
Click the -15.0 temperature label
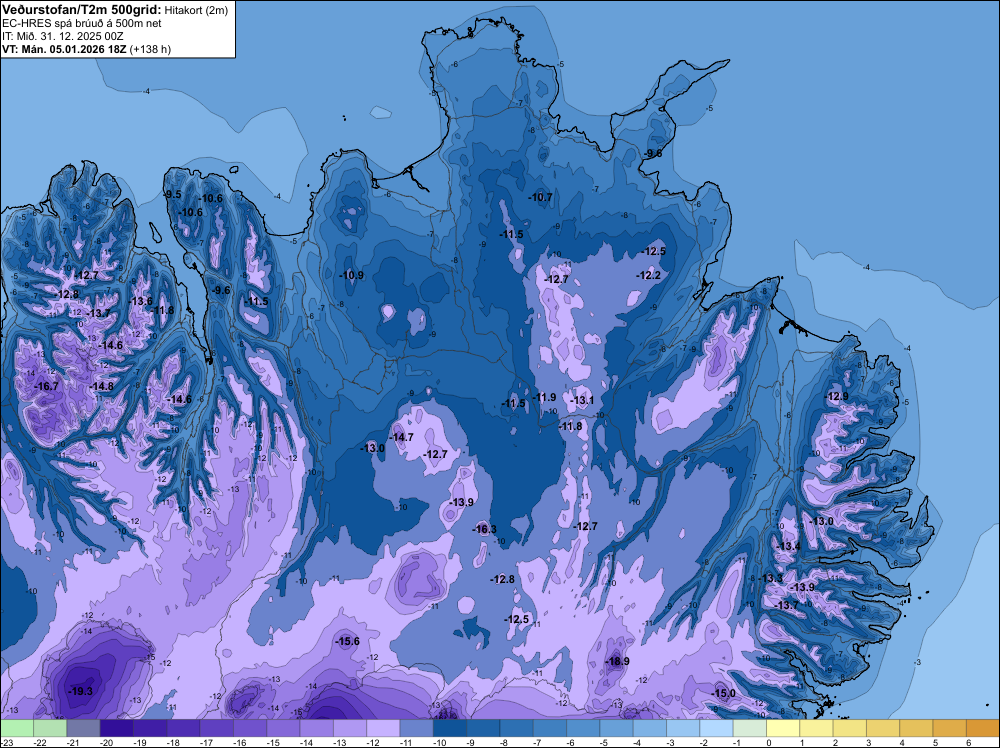pos(723,693)
